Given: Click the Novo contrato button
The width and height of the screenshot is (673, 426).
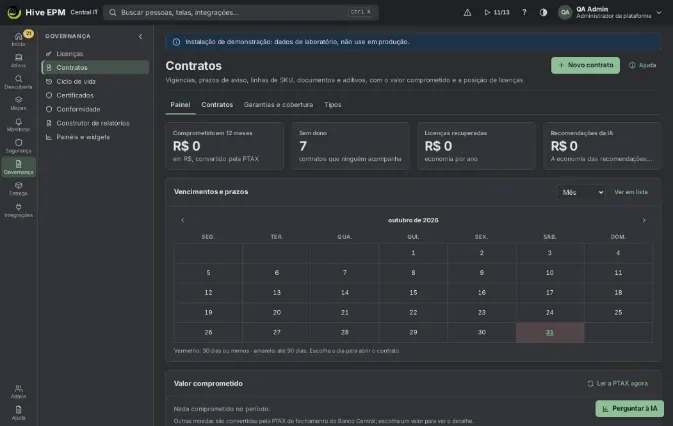Looking at the screenshot, I should 585,65.
